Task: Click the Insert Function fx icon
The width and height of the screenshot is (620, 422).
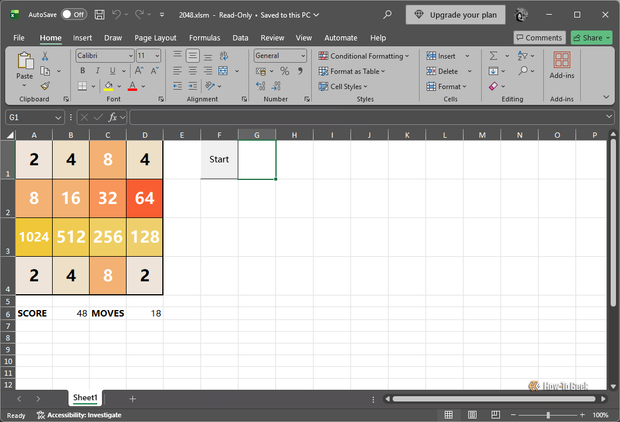Action: (x=113, y=117)
